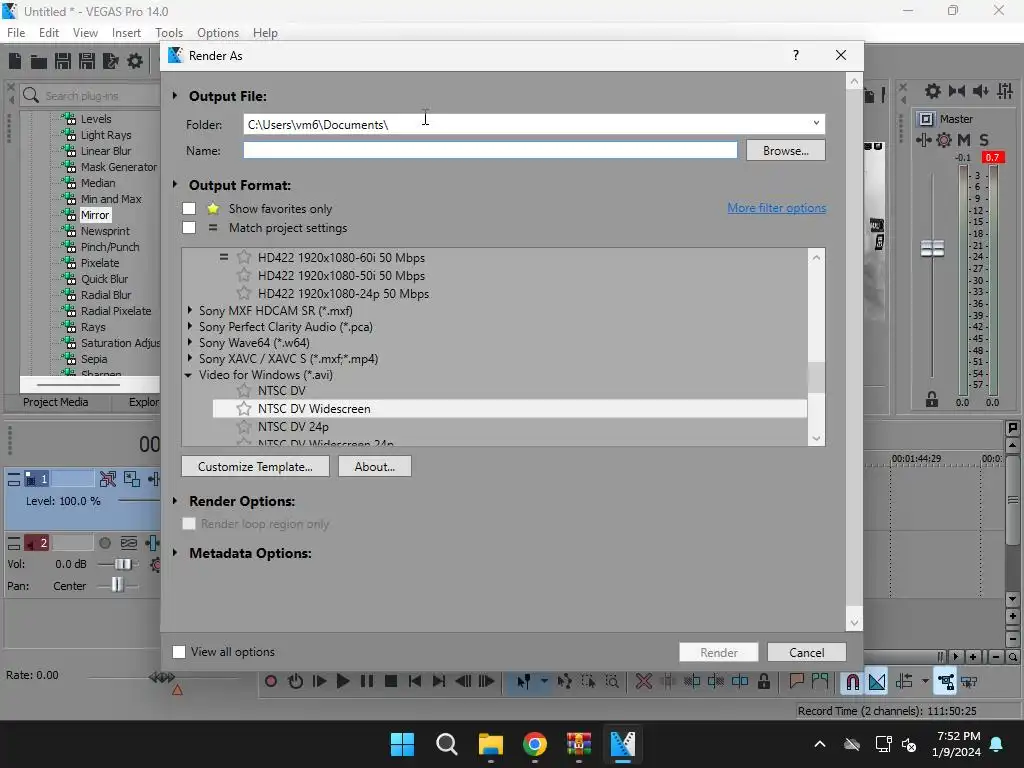Click the Save disk icon in the toolbar

[x=63, y=61]
